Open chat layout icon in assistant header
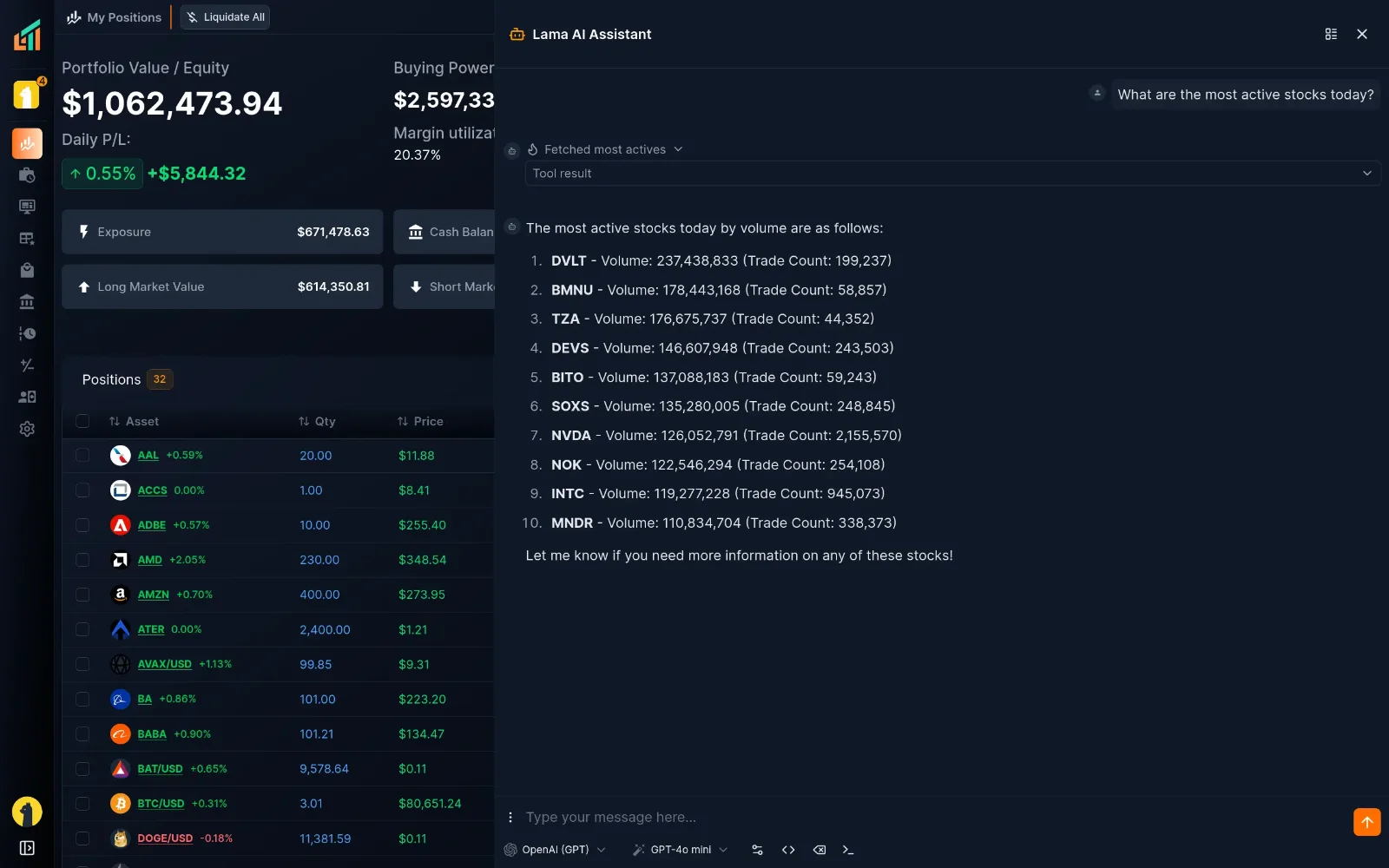1389x868 pixels. pos(1331,34)
